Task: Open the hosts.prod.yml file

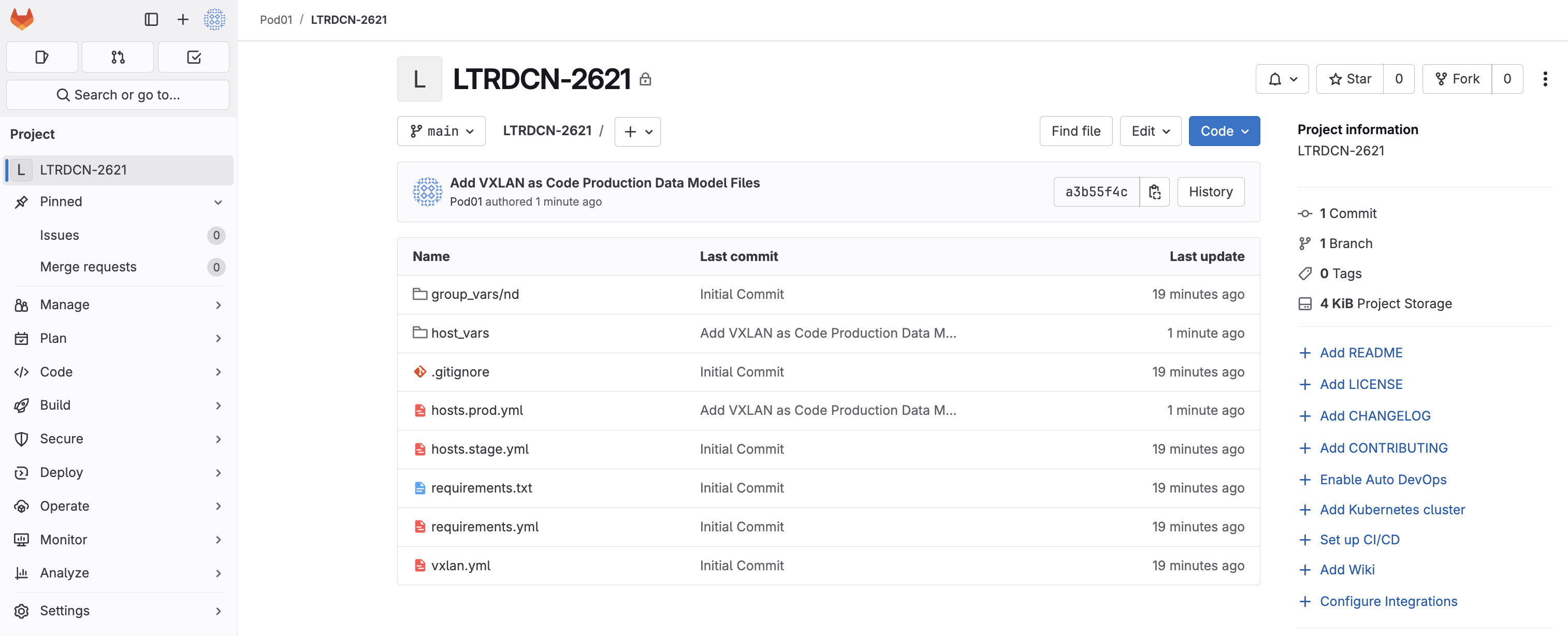Action: coord(476,410)
